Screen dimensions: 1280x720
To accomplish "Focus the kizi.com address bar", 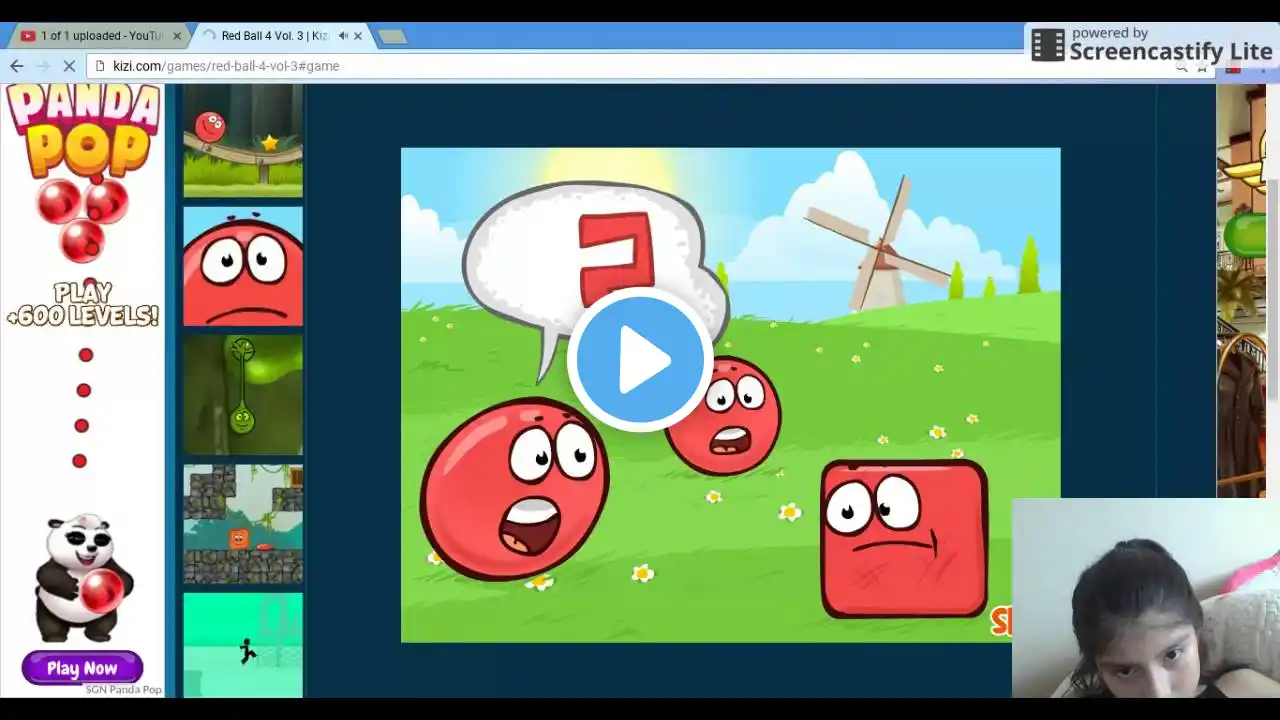I will click(640, 66).
